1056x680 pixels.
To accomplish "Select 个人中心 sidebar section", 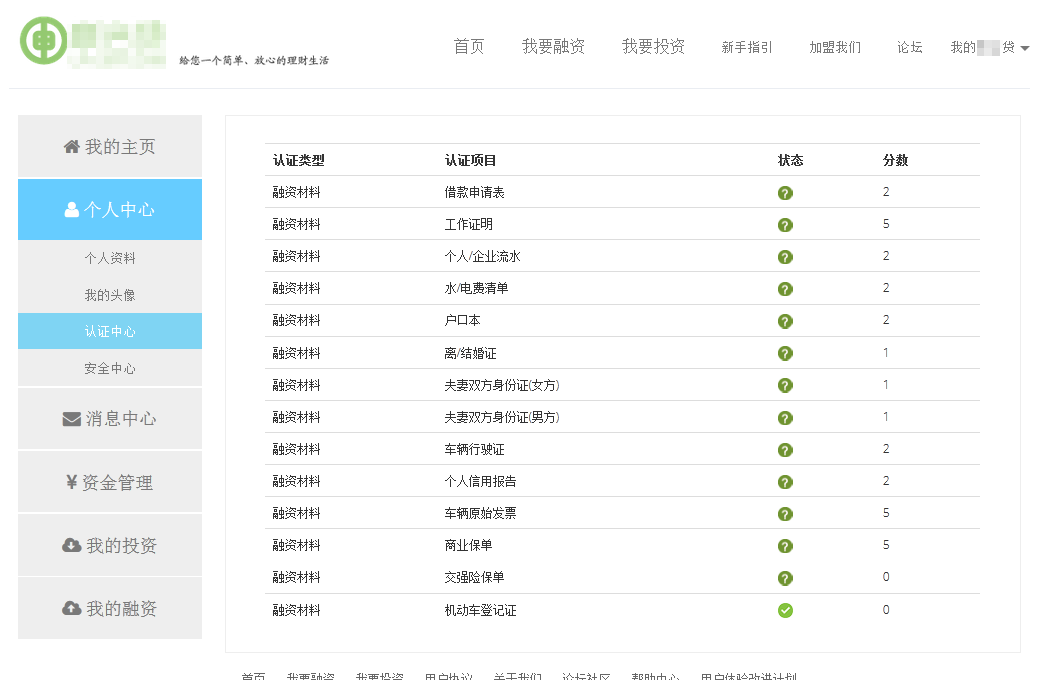I will (110, 209).
